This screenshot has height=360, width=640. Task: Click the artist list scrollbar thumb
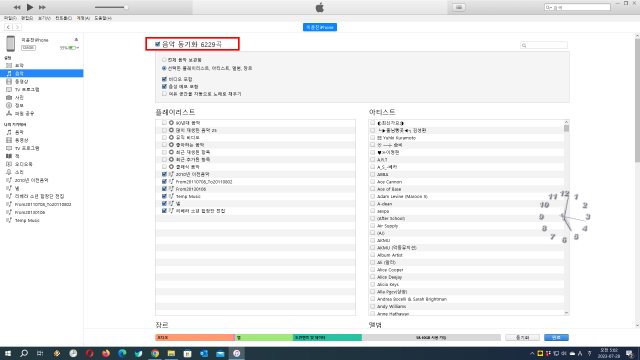click(x=566, y=128)
